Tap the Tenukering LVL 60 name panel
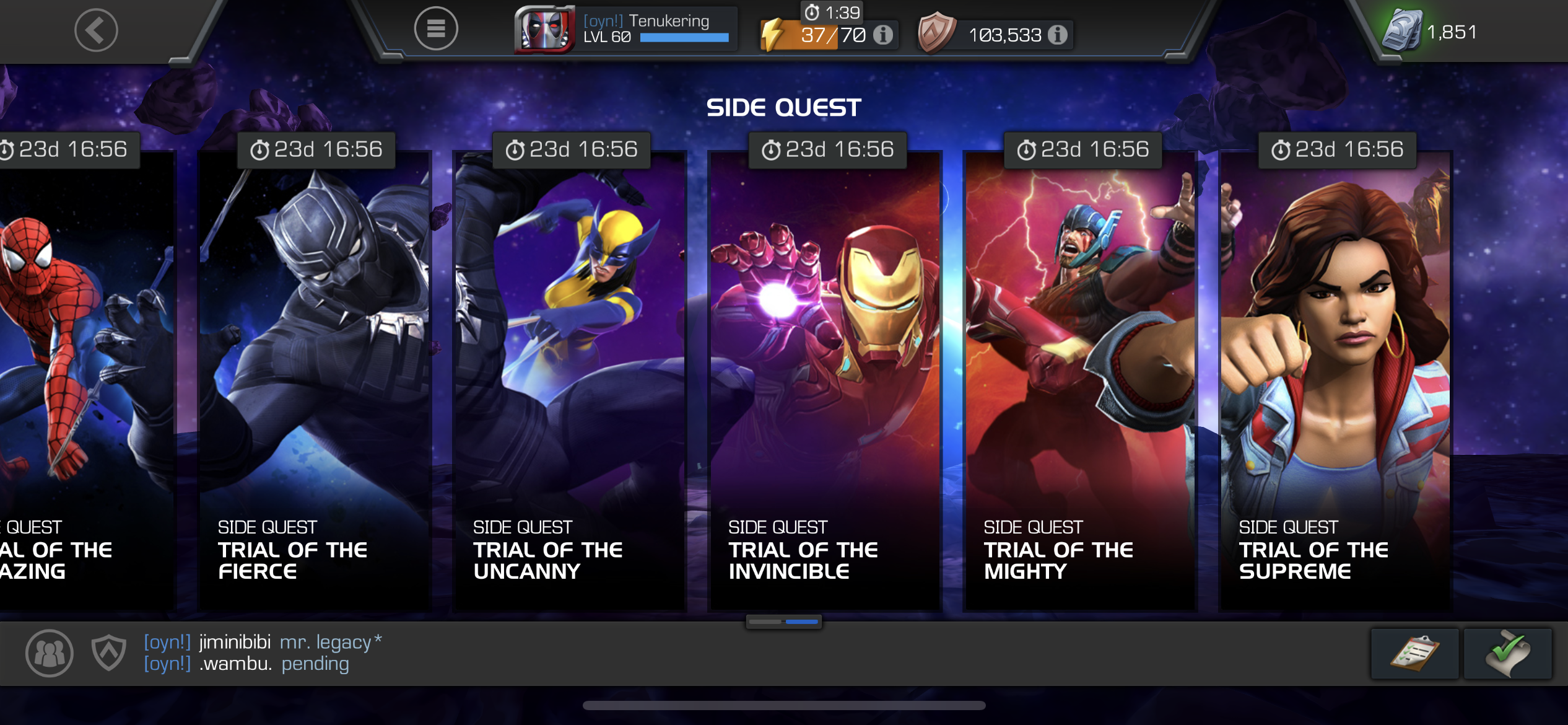The width and height of the screenshot is (1568, 725). tap(657, 30)
